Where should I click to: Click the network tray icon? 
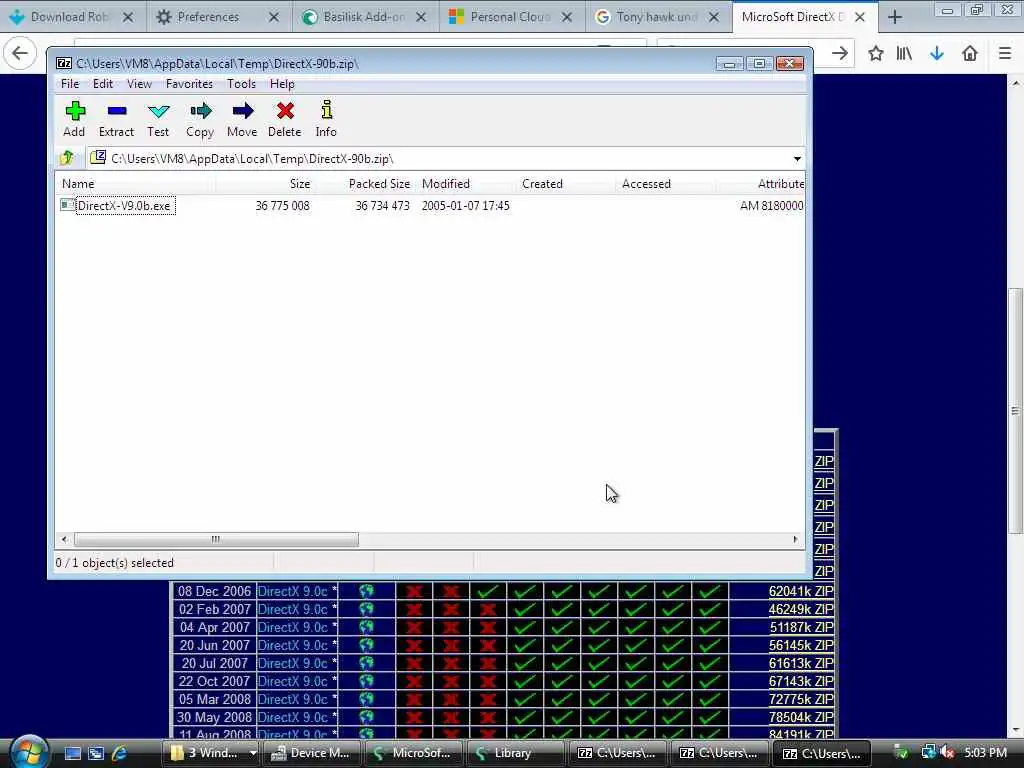click(928, 753)
